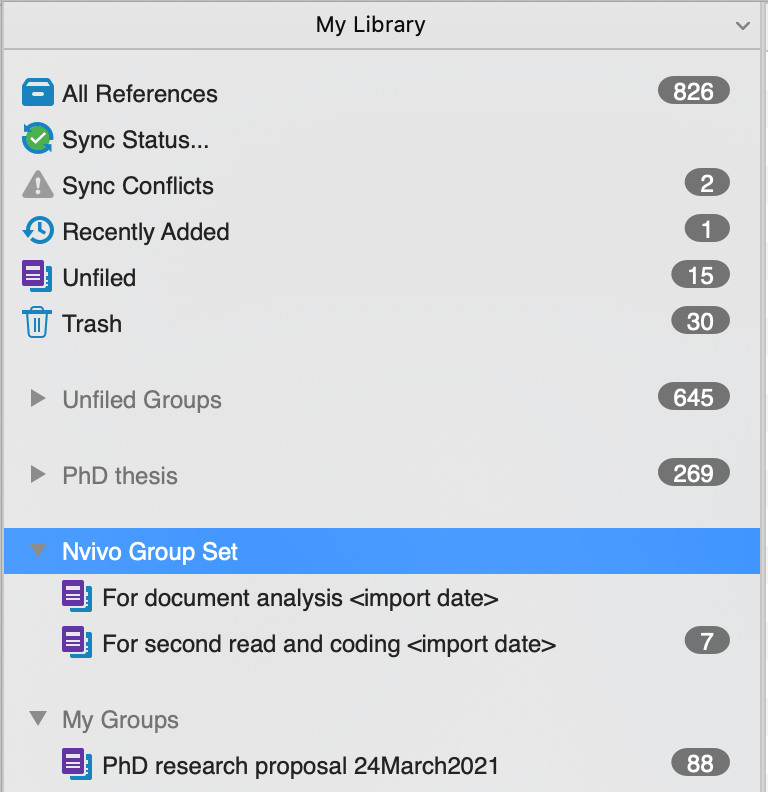
Task: Click the Sync Status green checkmark icon
Action: [x=37, y=139]
